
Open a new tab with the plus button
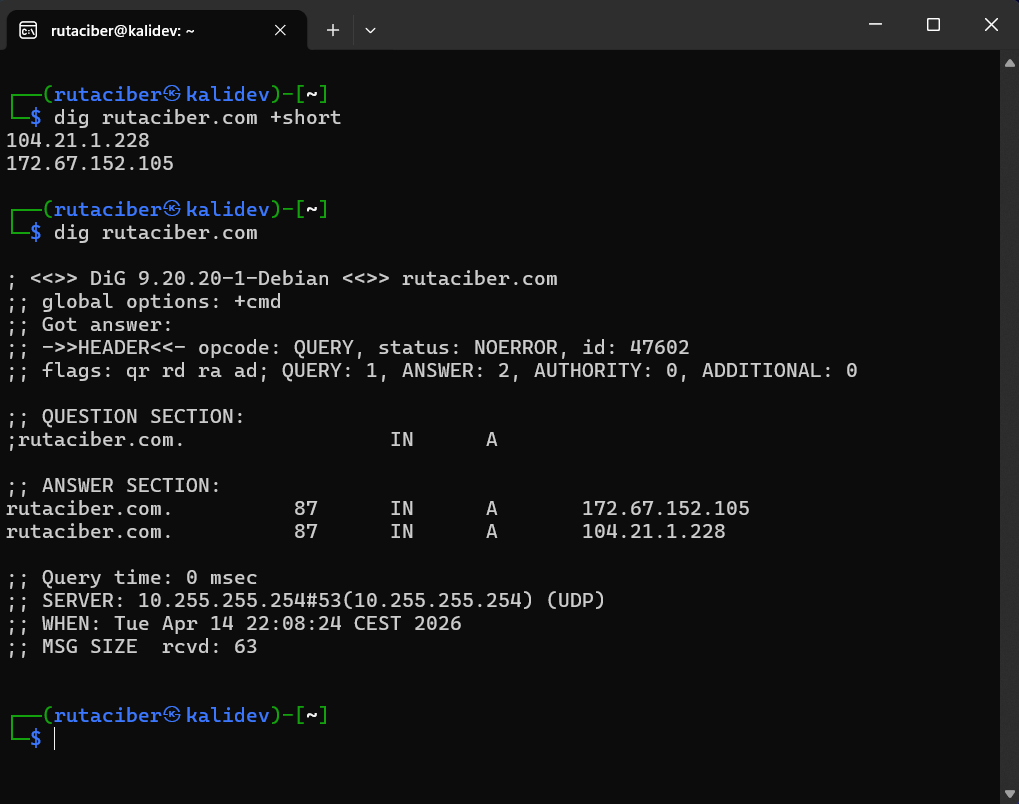333,30
